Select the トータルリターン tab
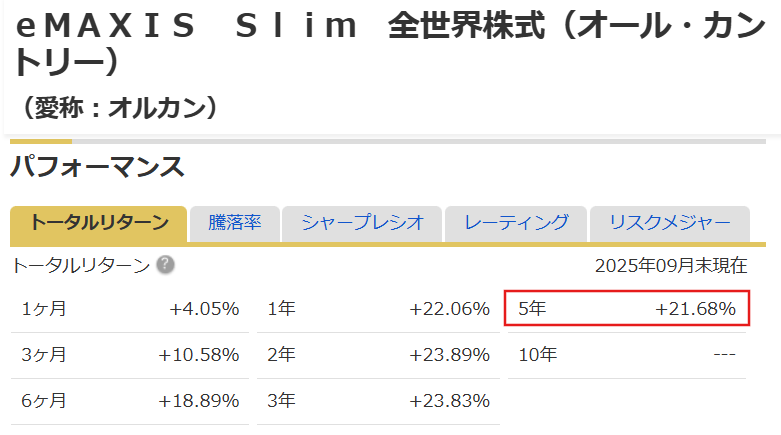The width and height of the screenshot is (781, 435). click(98, 223)
